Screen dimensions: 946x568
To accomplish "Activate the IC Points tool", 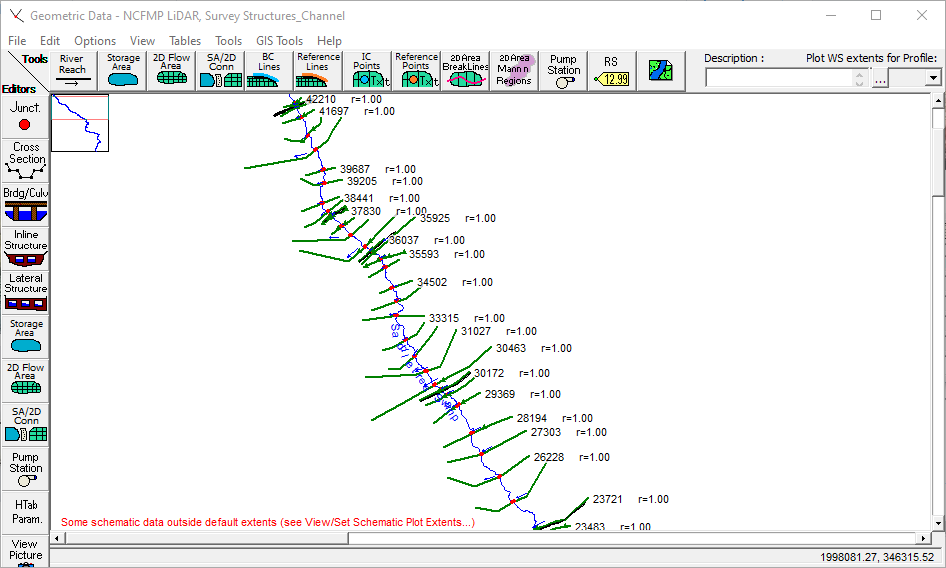I will coord(366,71).
